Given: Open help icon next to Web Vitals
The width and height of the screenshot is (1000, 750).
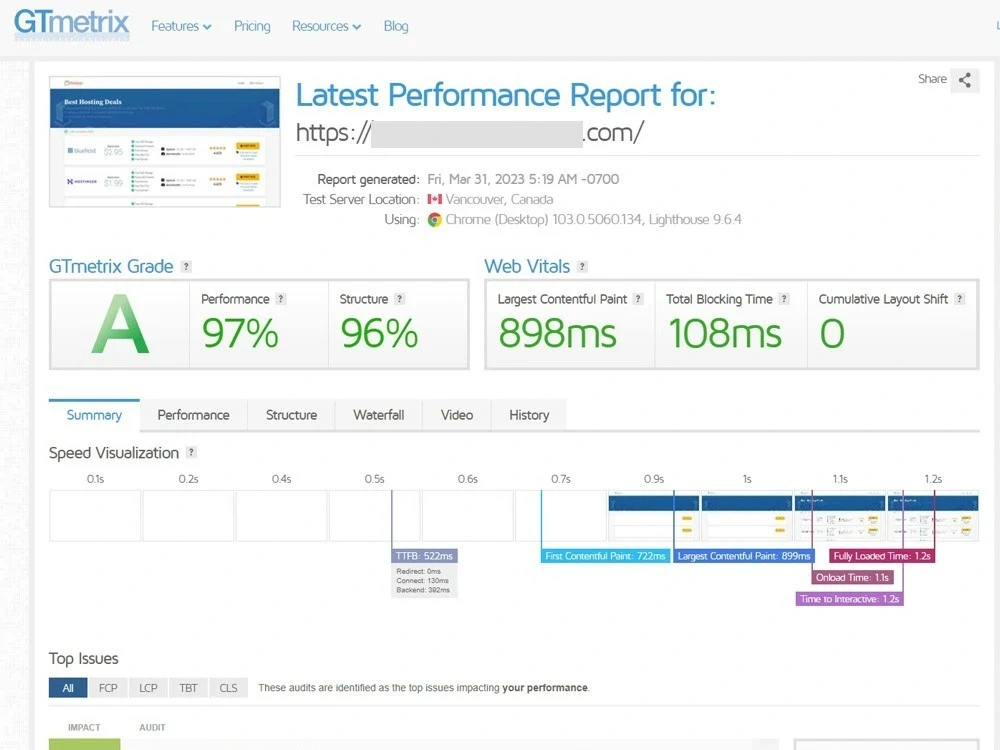Looking at the screenshot, I should coord(582,267).
